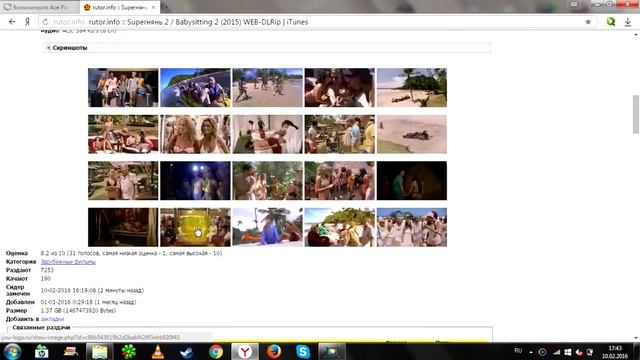Go back with the browser back arrow

point(12,22)
